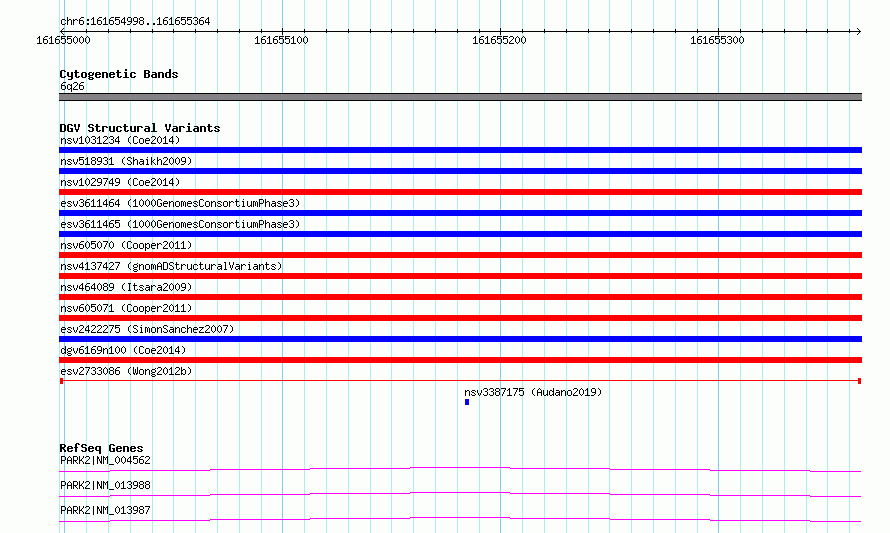Click the Cytogenetic Bands track heading

(119, 74)
